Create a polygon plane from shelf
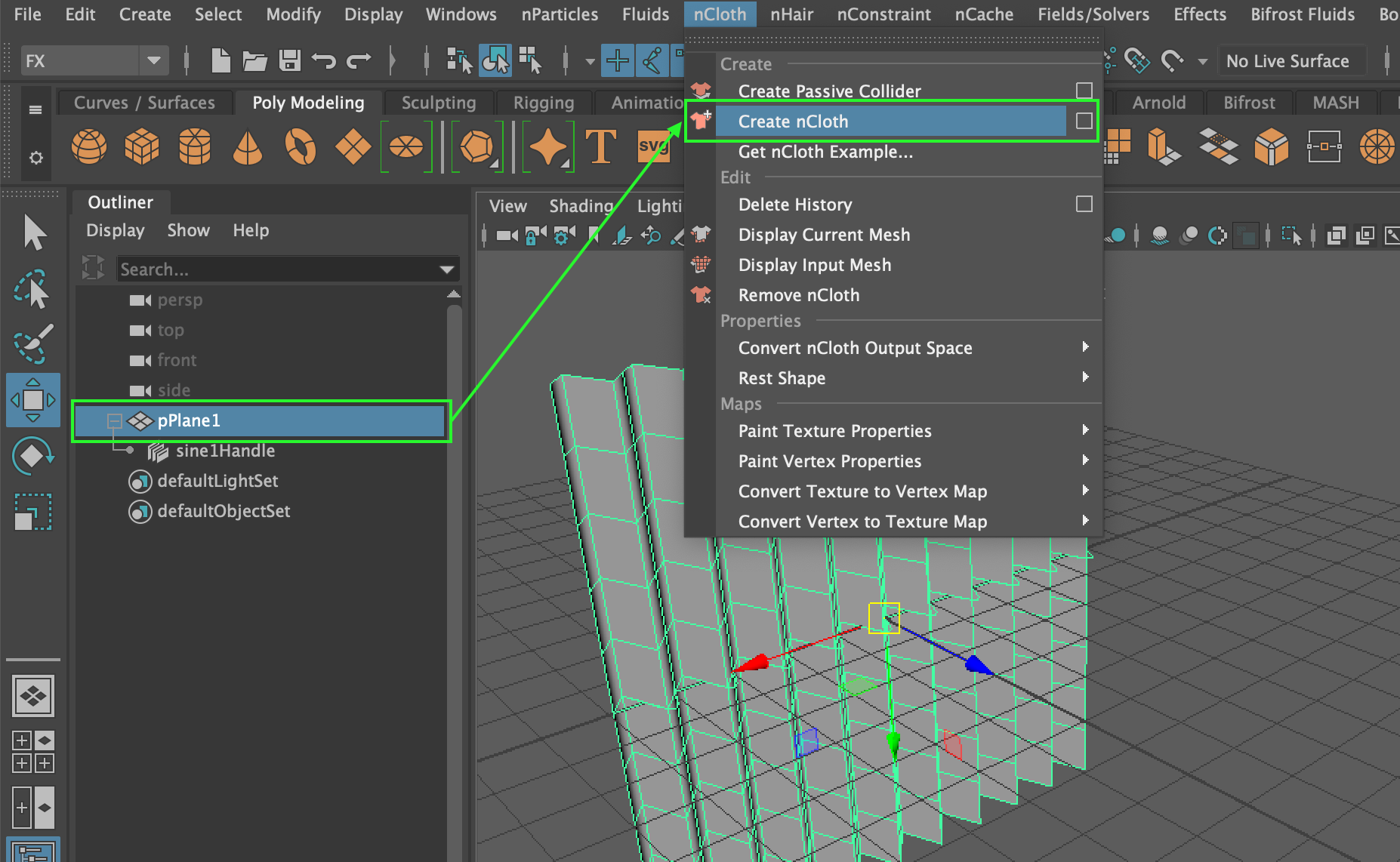The image size is (1400, 862). pyautogui.click(x=353, y=146)
